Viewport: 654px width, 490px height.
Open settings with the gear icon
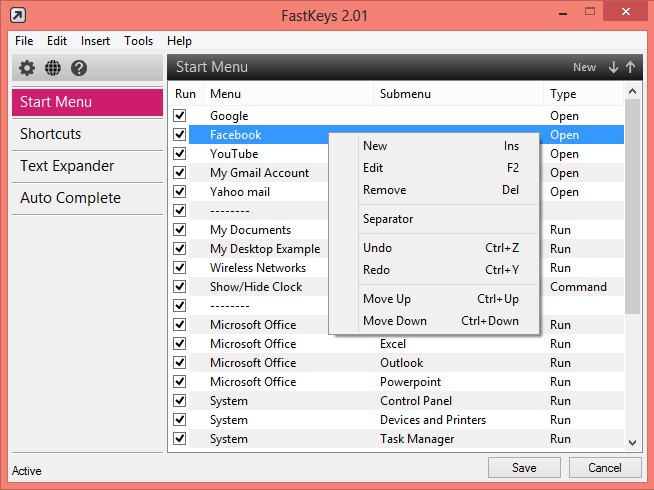[x=27, y=68]
